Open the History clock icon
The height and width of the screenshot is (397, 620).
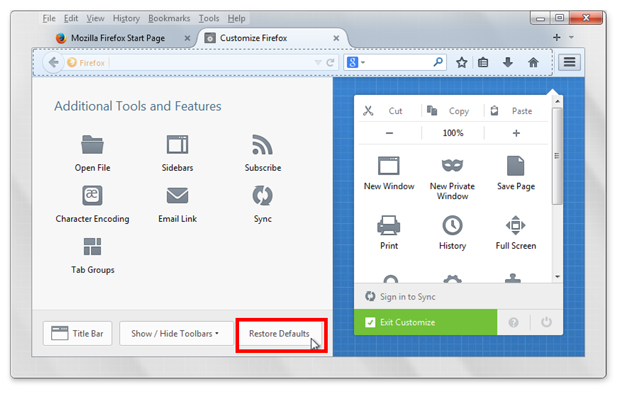pos(452,225)
